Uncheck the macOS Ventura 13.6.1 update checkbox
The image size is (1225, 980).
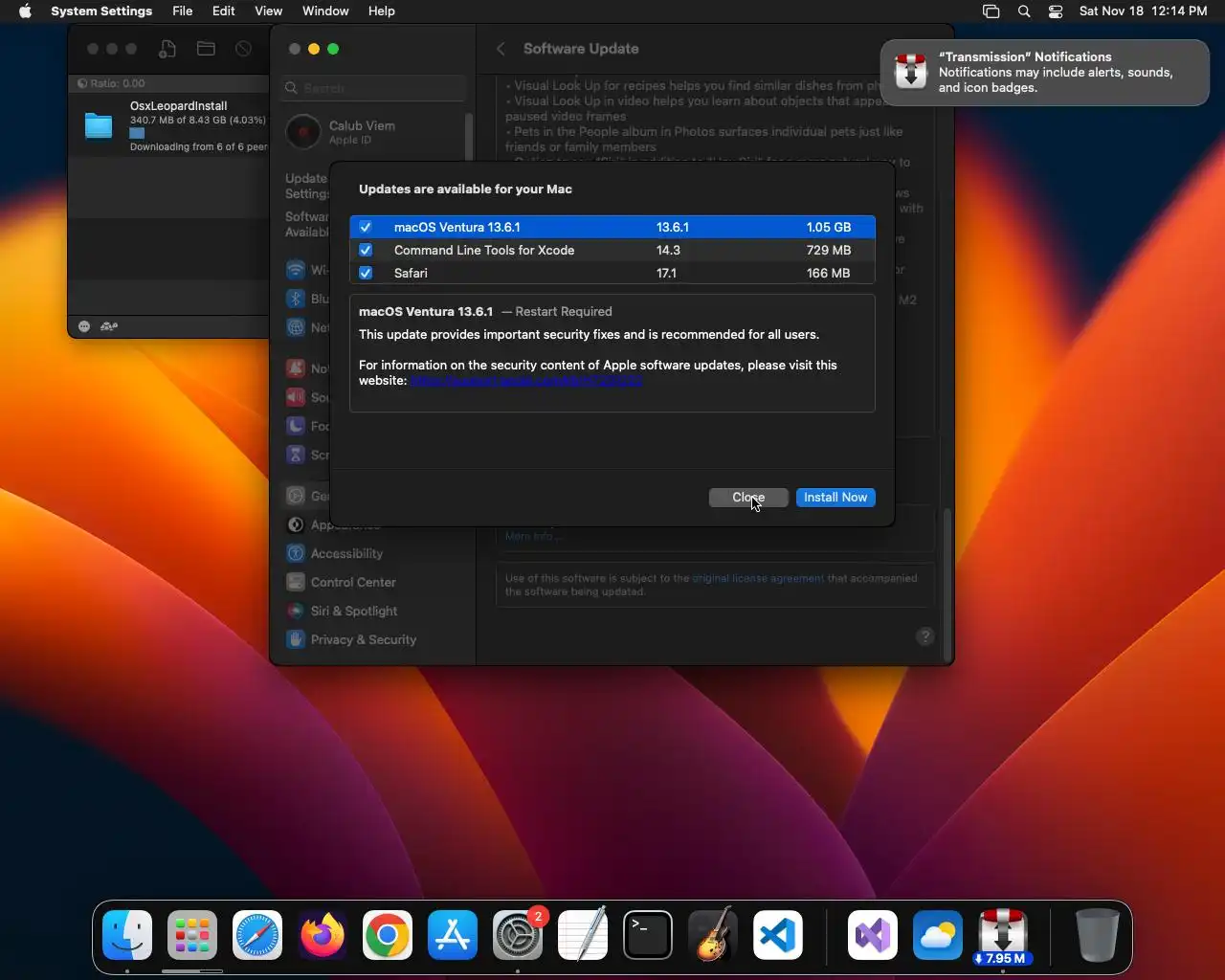[x=366, y=227]
